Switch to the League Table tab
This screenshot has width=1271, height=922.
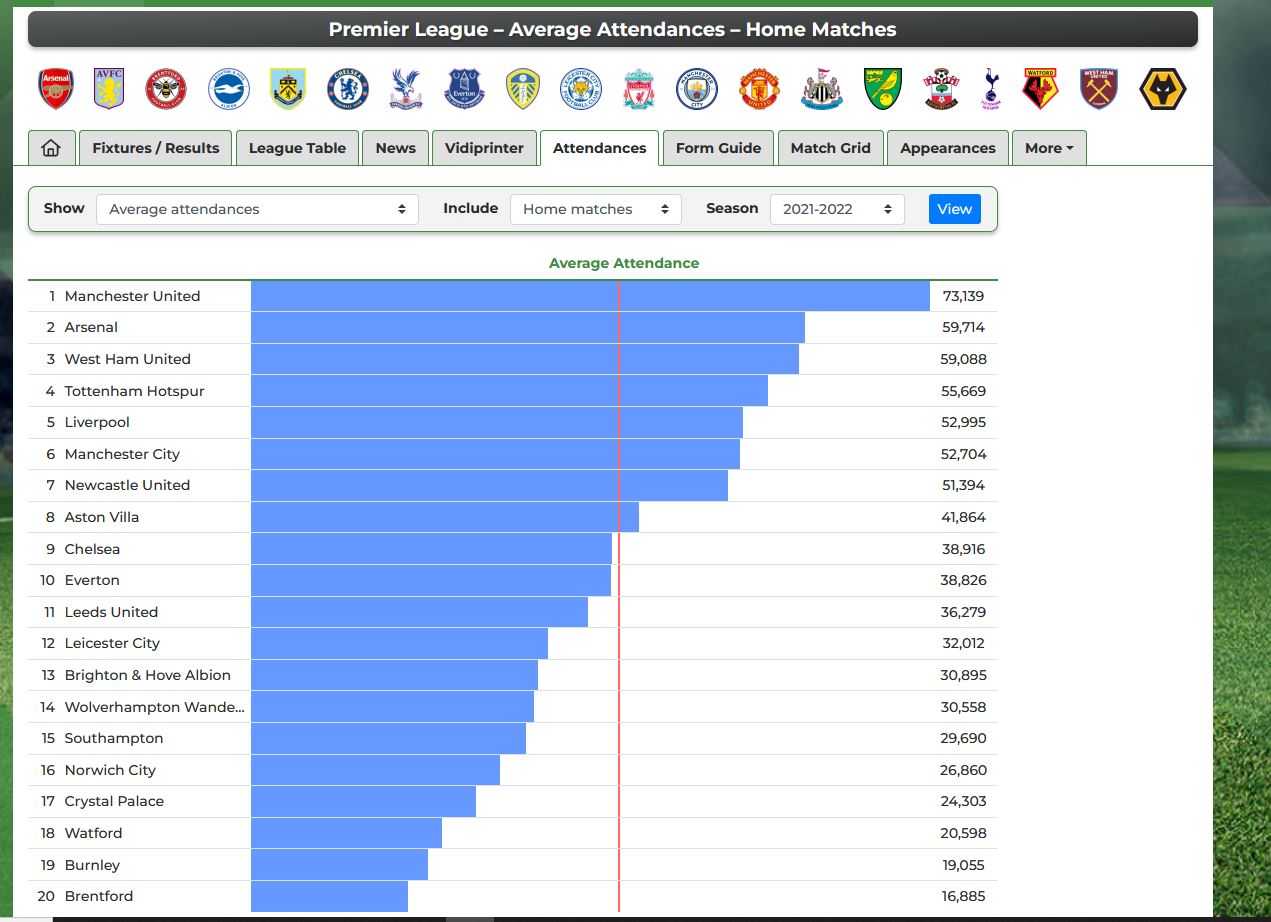(297, 148)
